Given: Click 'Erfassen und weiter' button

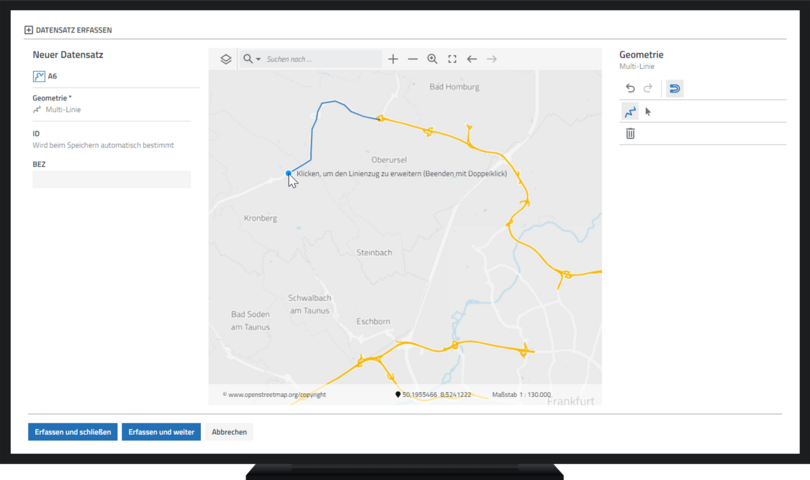Looking at the screenshot, I should point(161,432).
